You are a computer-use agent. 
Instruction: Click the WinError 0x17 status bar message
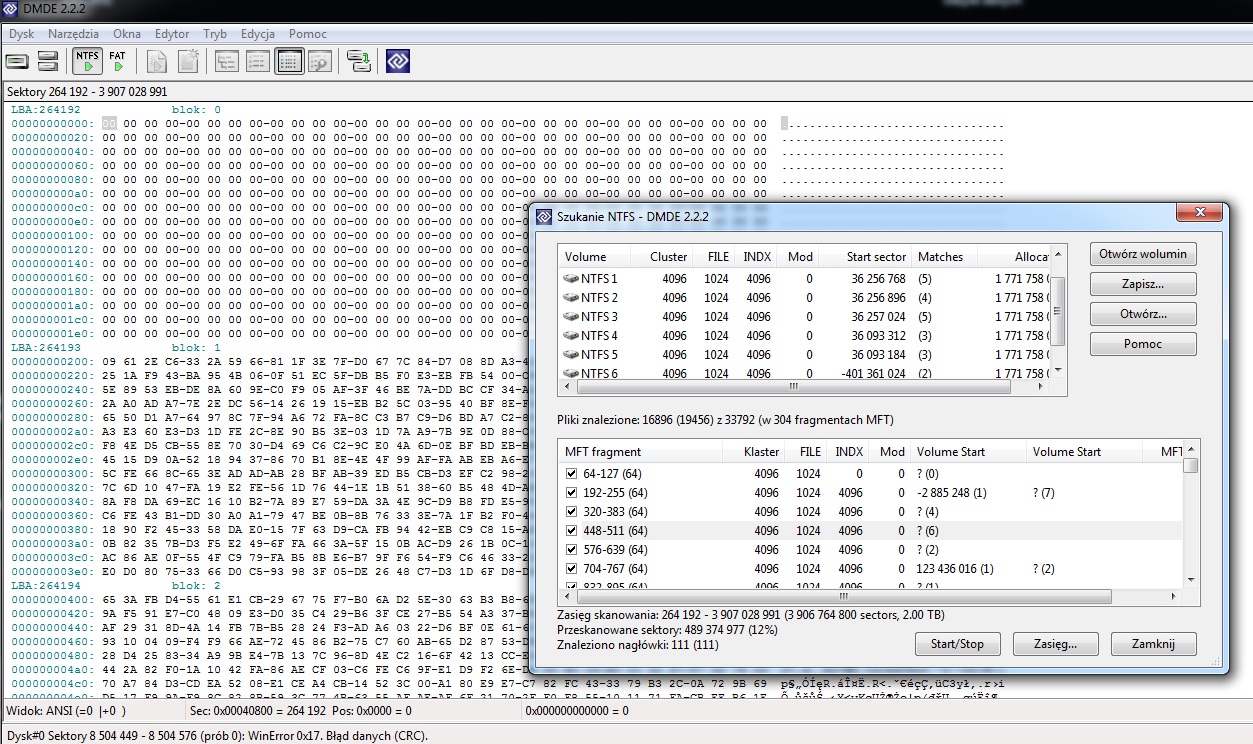(x=218, y=736)
